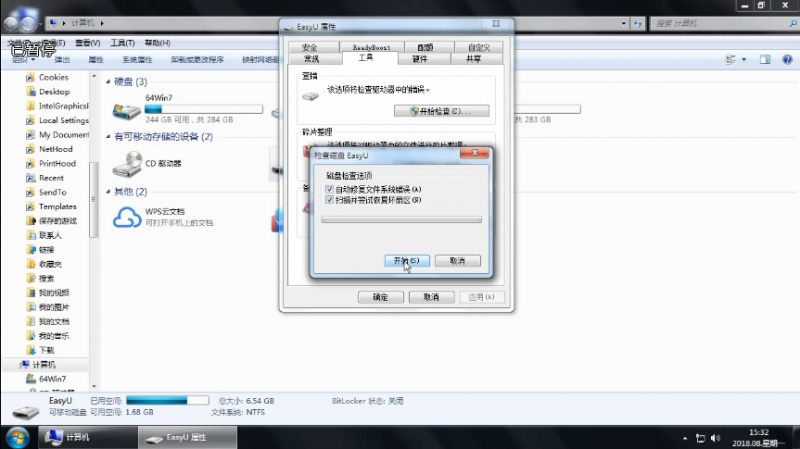The image size is (800, 449).
Task: Click the sidebar scrollbar up arrow
Action: (x=93, y=76)
